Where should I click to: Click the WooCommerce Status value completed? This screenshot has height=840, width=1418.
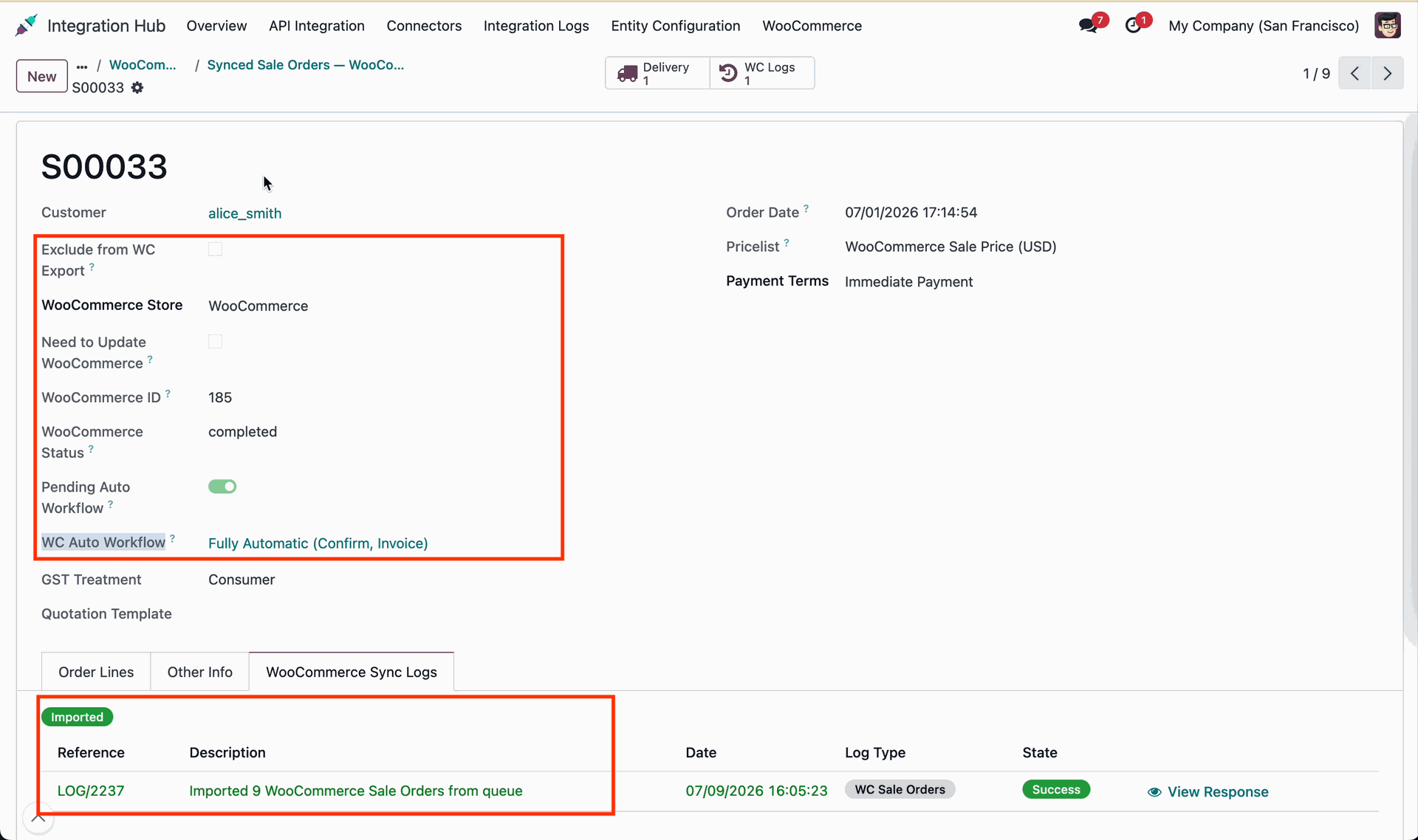coord(242,432)
